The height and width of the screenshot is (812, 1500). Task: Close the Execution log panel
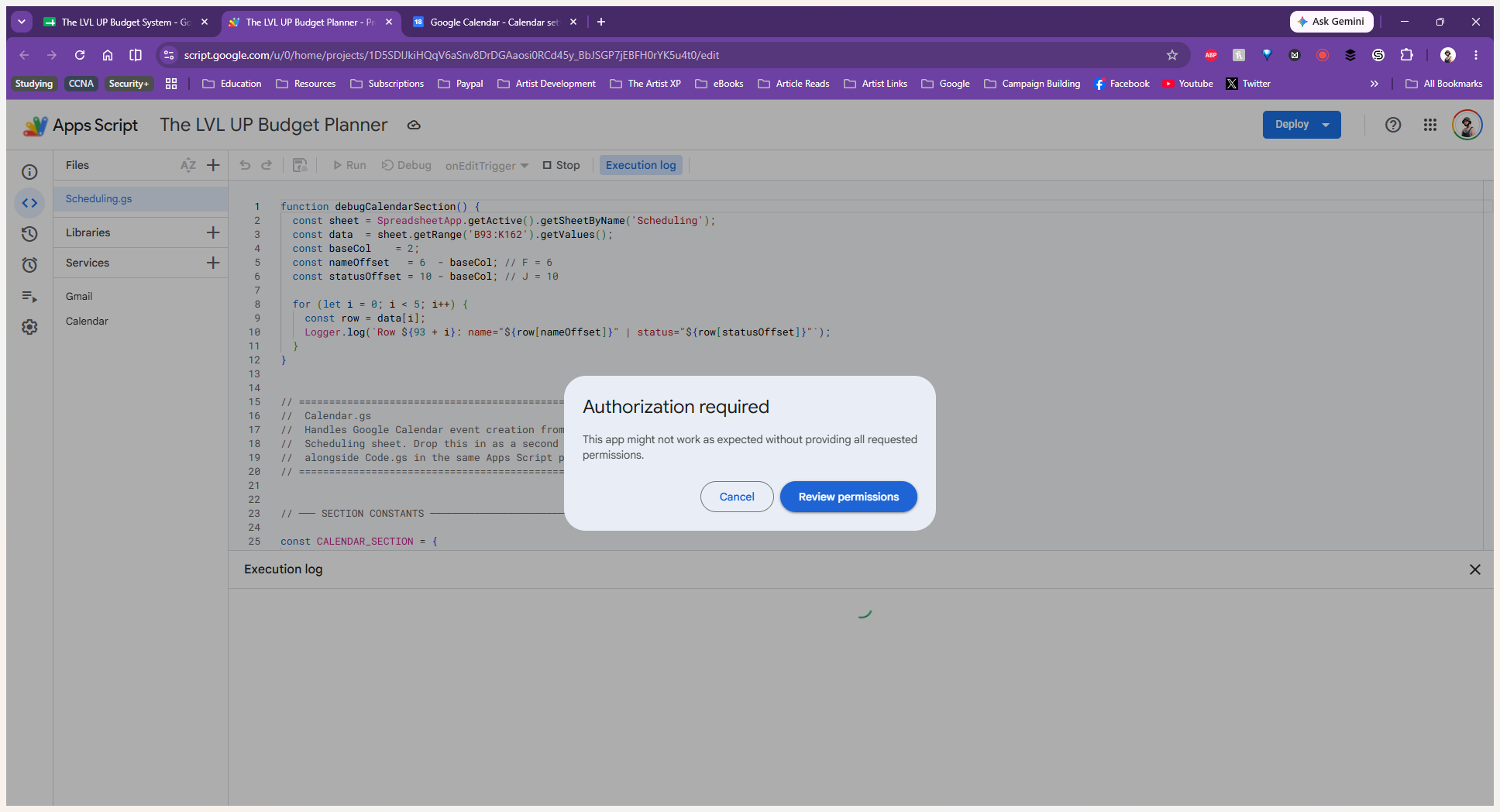click(x=1475, y=569)
